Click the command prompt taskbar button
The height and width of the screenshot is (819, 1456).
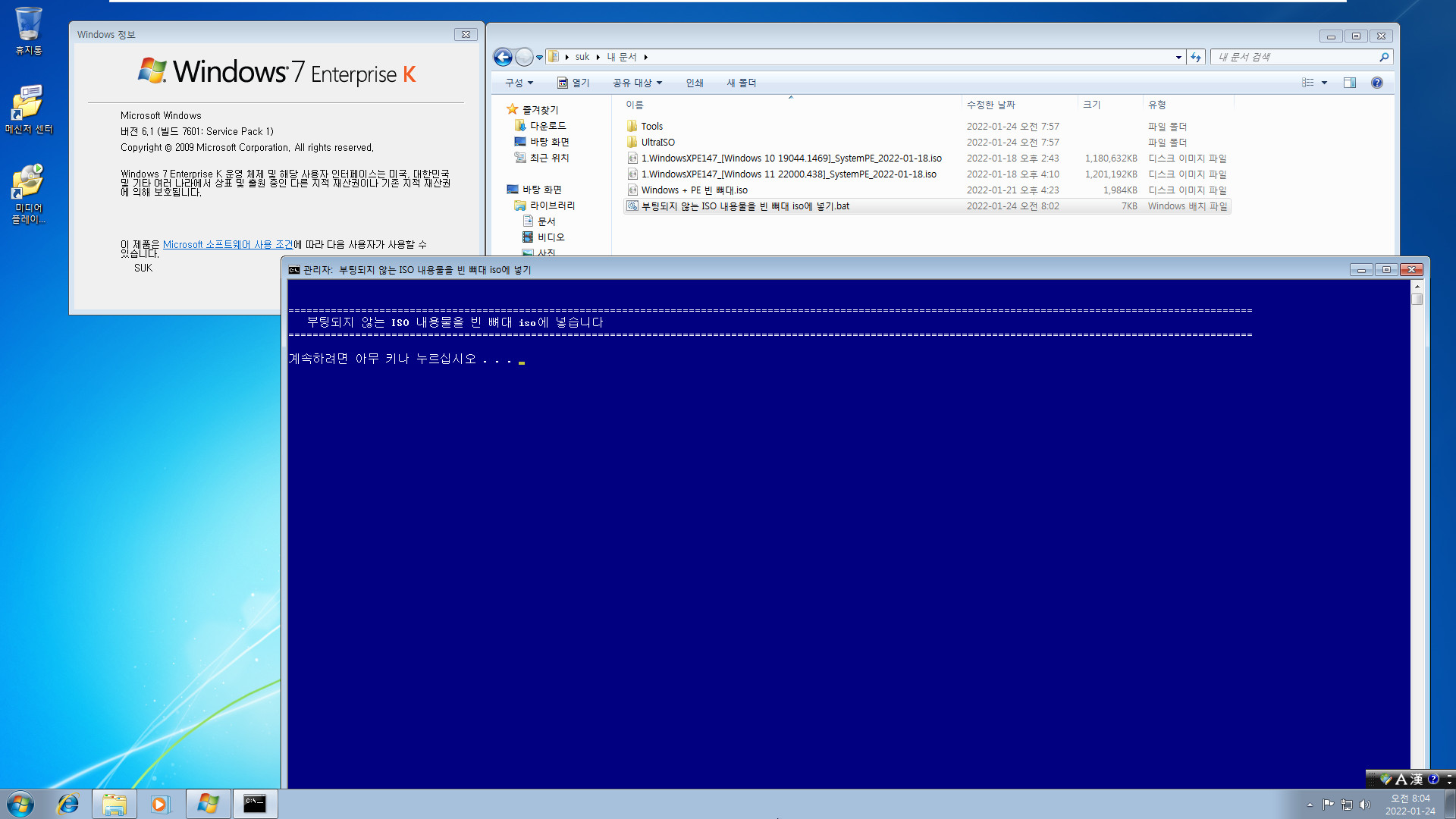click(x=255, y=804)
